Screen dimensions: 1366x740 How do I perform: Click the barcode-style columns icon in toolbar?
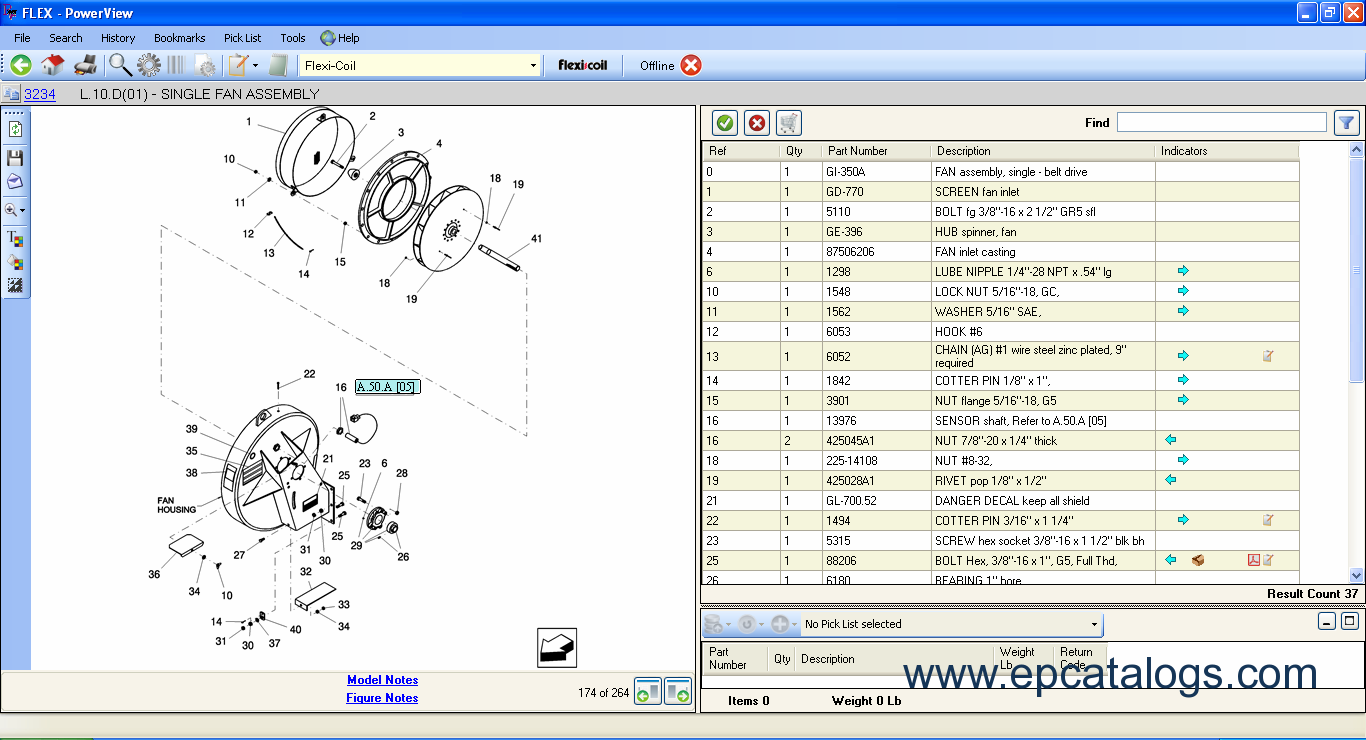(176, 65)
